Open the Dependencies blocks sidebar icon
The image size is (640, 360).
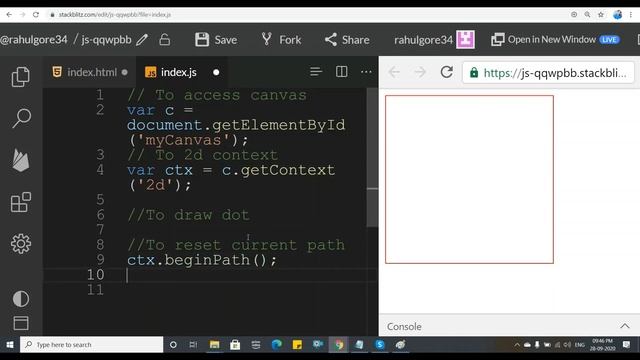[x=20, y=202]
